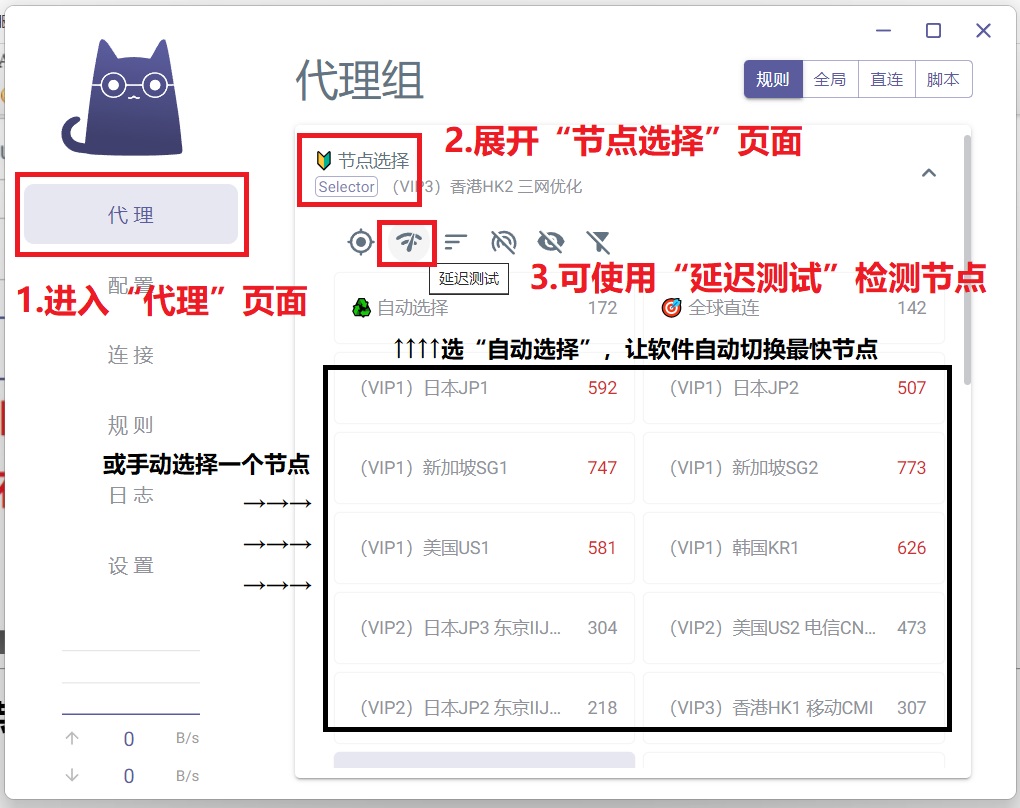The image size is (1020, 808).
Task: Select the 脚本 mode option
Action: click(x=943, y=80)
